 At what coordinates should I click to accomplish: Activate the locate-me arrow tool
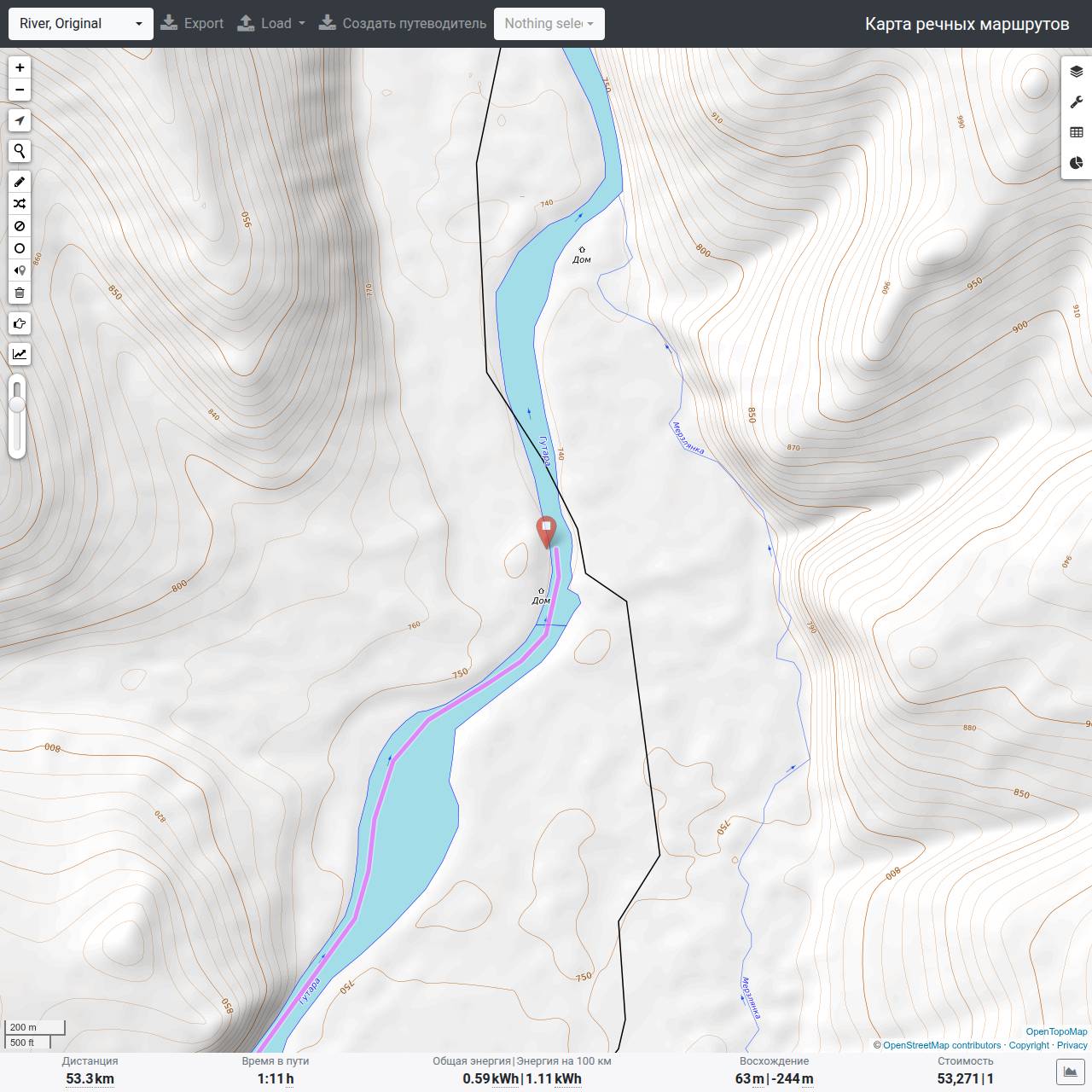20,120
